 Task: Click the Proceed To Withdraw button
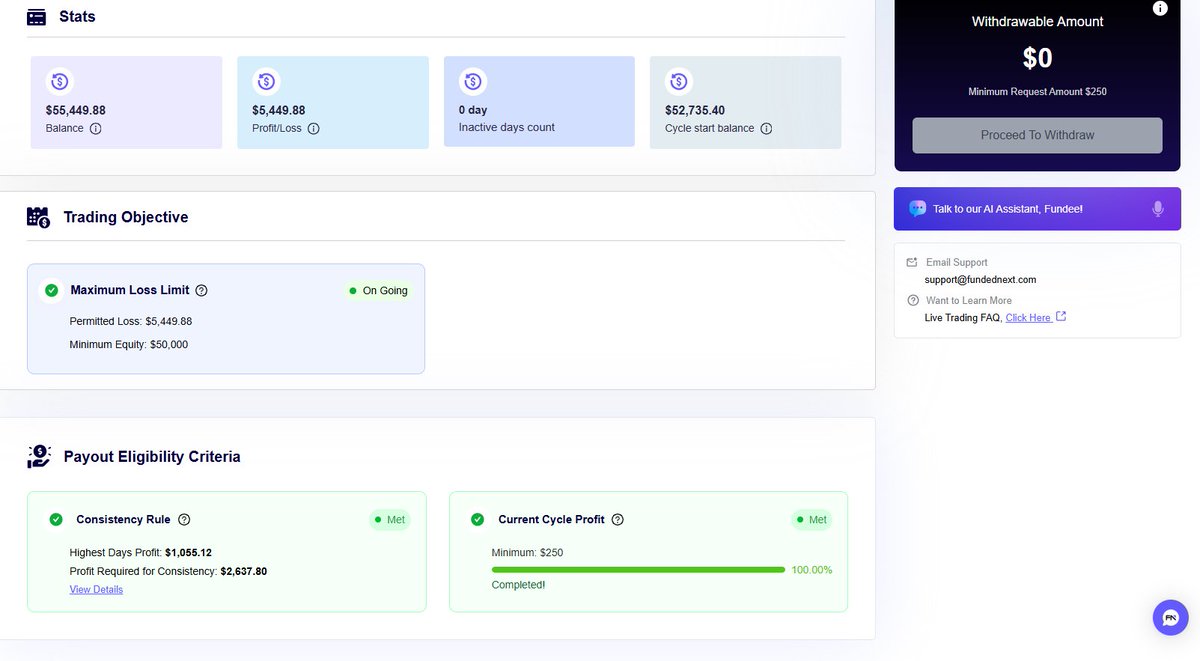[x=1037, y=135]
